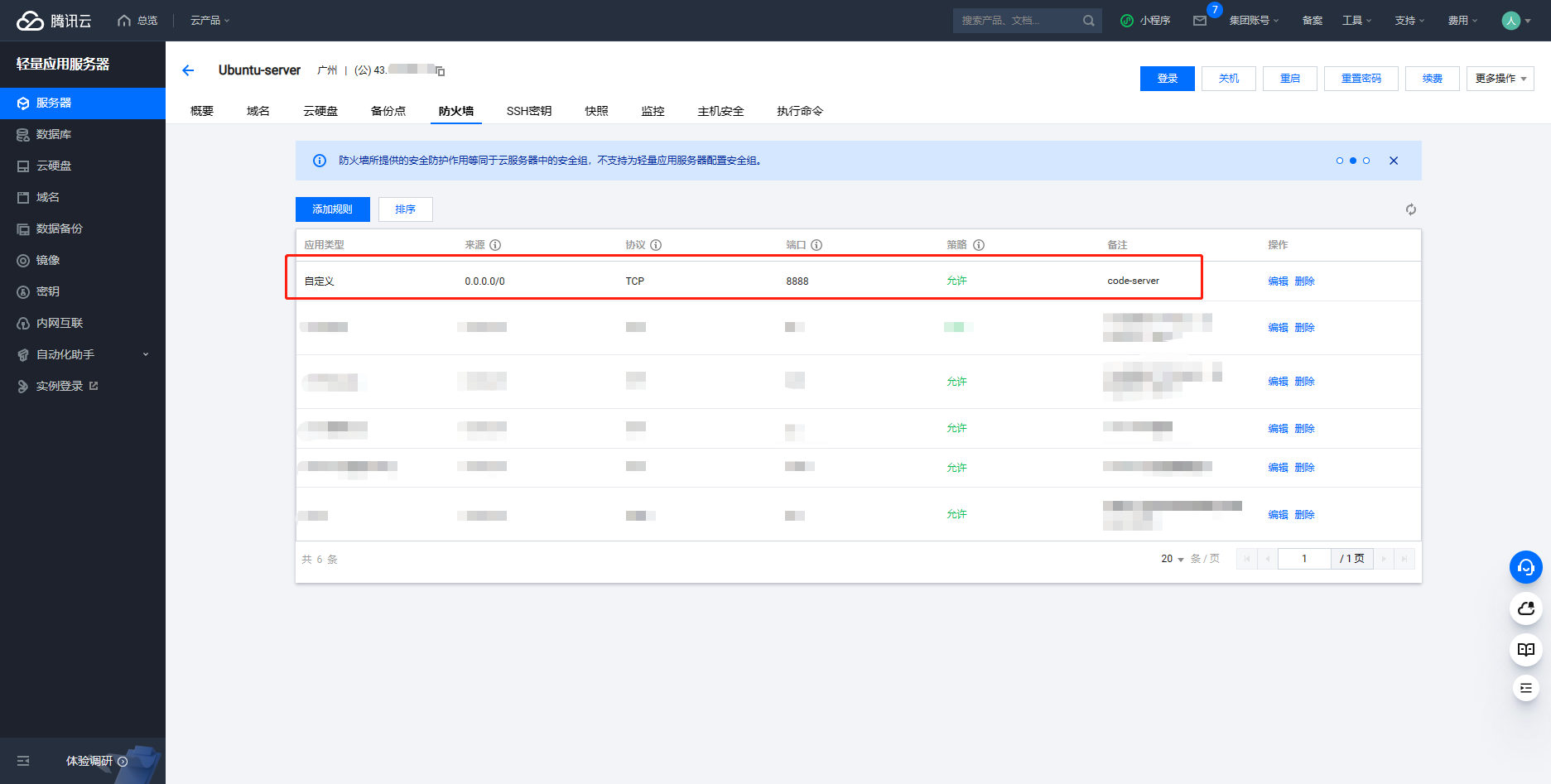The width and height of the screenshot is (1551, 784).
Task: Click the 协议 column info icon
Action: (x=656, y=245)
